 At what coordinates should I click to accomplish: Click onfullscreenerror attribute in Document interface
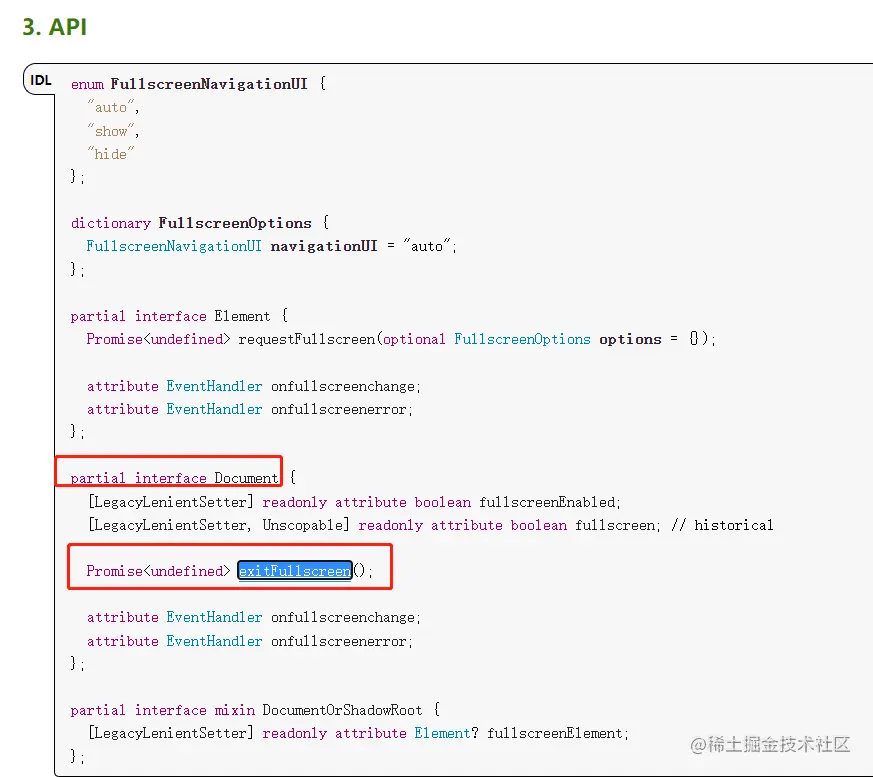[339, 641]
